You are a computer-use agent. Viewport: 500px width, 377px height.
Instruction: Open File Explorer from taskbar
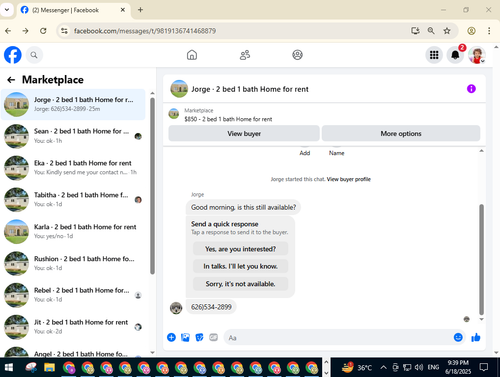point(49,367)
